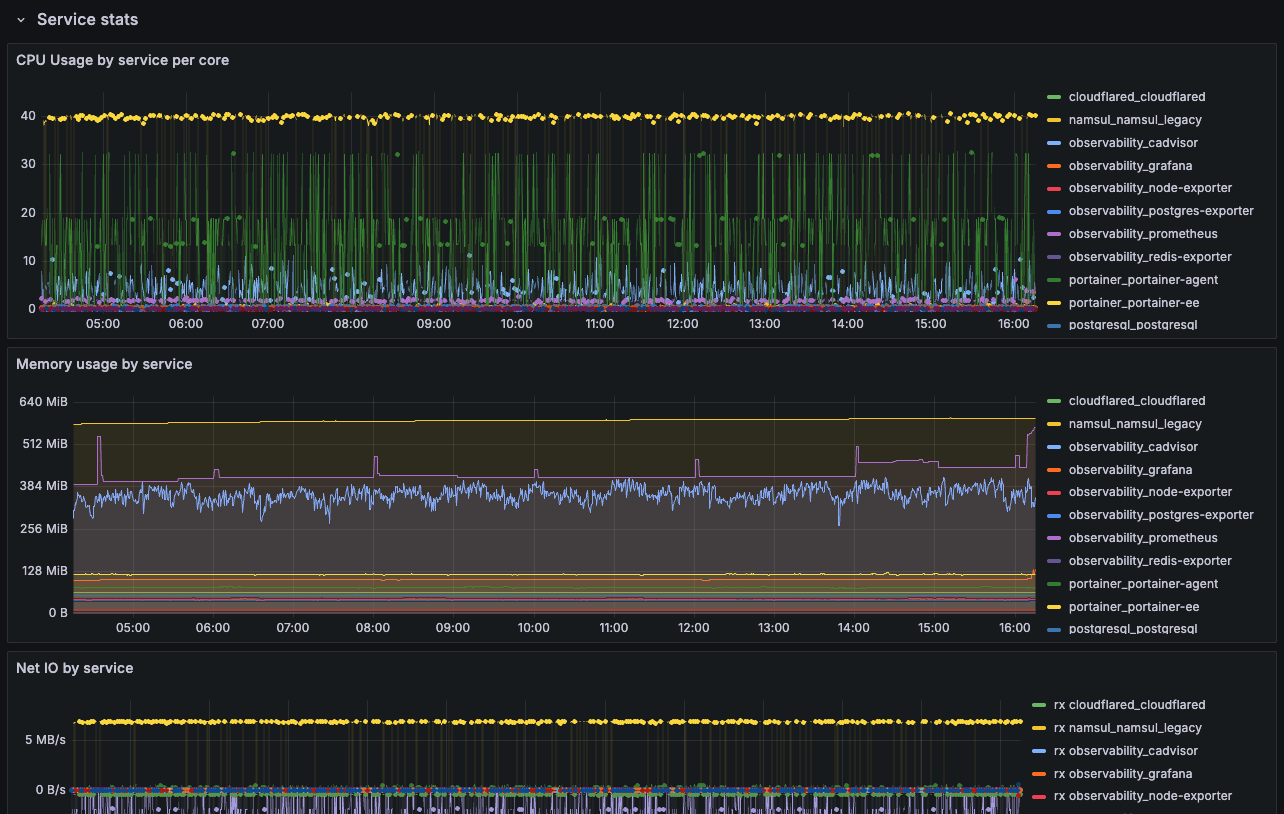This screenshot has width=1284, height=814.
Task: Select observability_node-exporter in the Memory usage legend
Action: 1150,492
